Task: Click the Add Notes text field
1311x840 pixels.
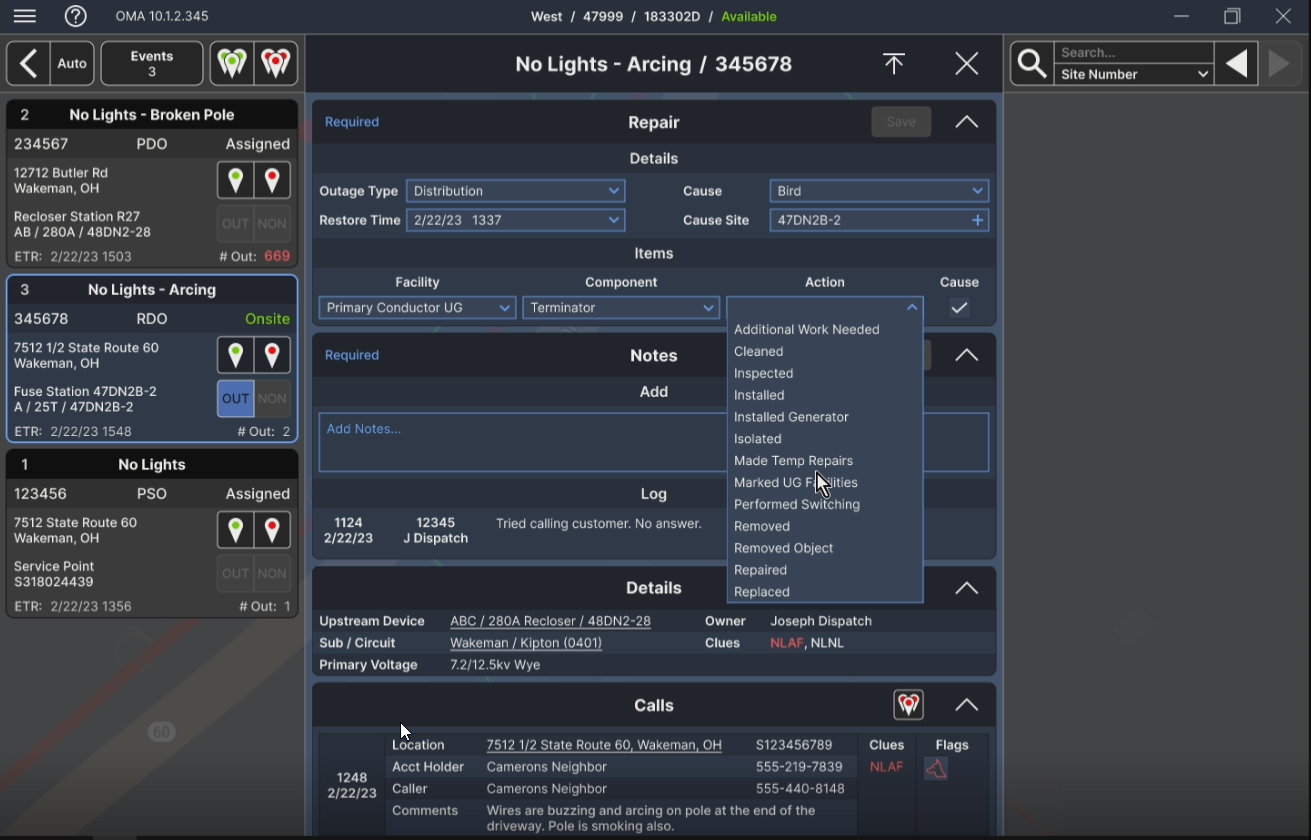Action: pos(520,442)
